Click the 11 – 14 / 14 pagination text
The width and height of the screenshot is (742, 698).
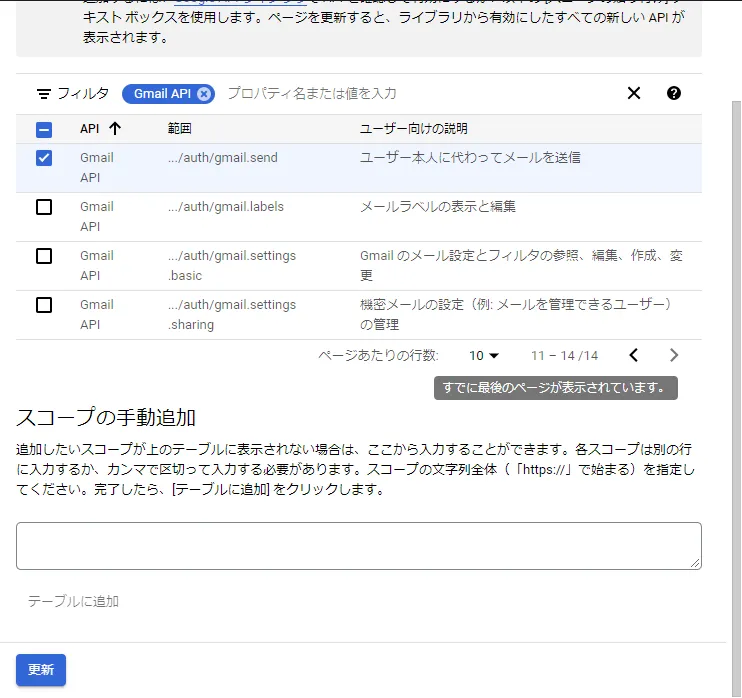[564, 355]
